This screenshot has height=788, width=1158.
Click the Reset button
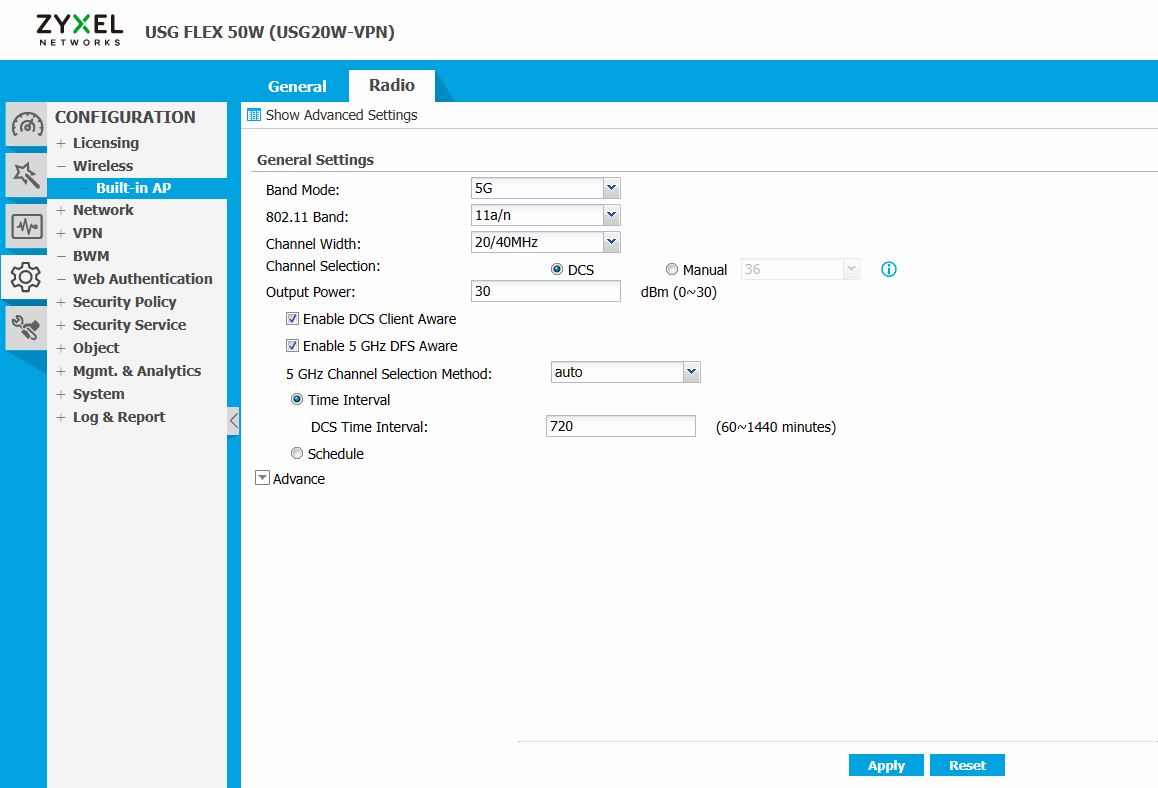967,765
